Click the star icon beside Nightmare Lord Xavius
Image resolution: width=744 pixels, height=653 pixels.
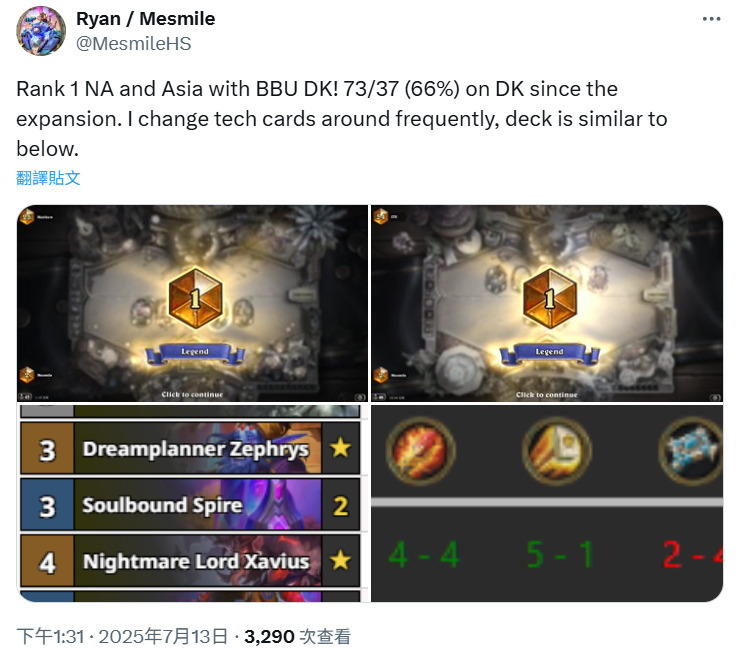click(341, 560)
